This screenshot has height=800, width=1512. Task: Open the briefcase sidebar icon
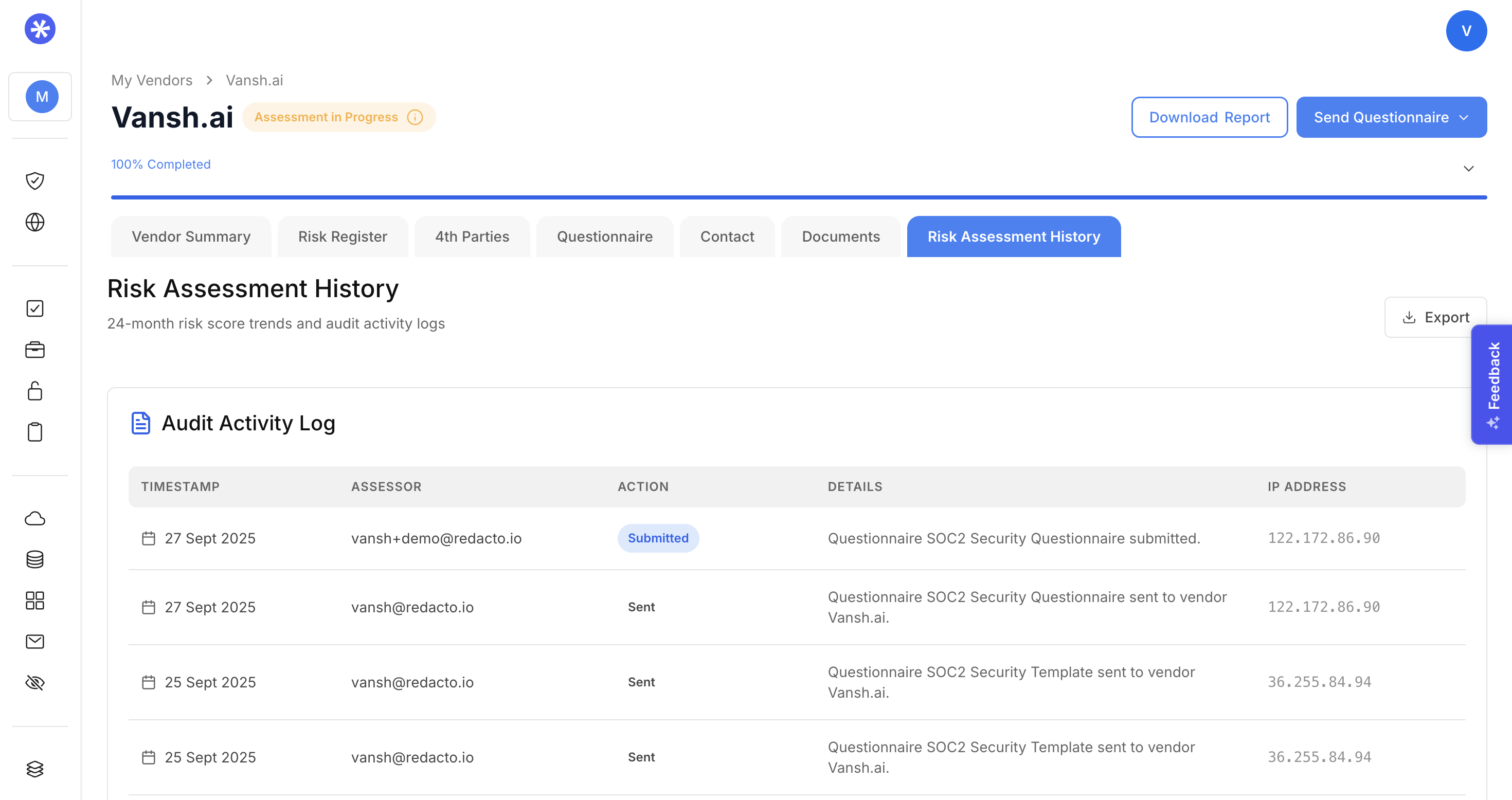pos(35,350)
